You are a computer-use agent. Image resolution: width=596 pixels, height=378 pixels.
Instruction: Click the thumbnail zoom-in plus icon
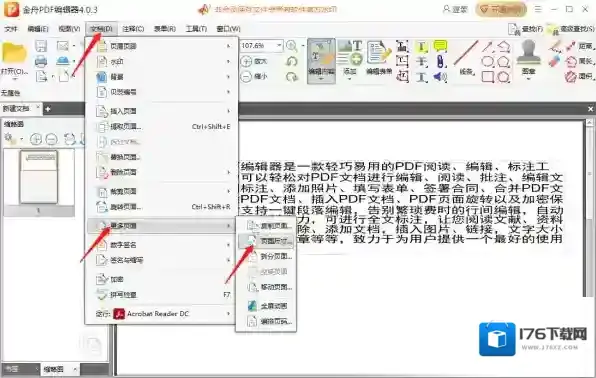tap(36, 139)
